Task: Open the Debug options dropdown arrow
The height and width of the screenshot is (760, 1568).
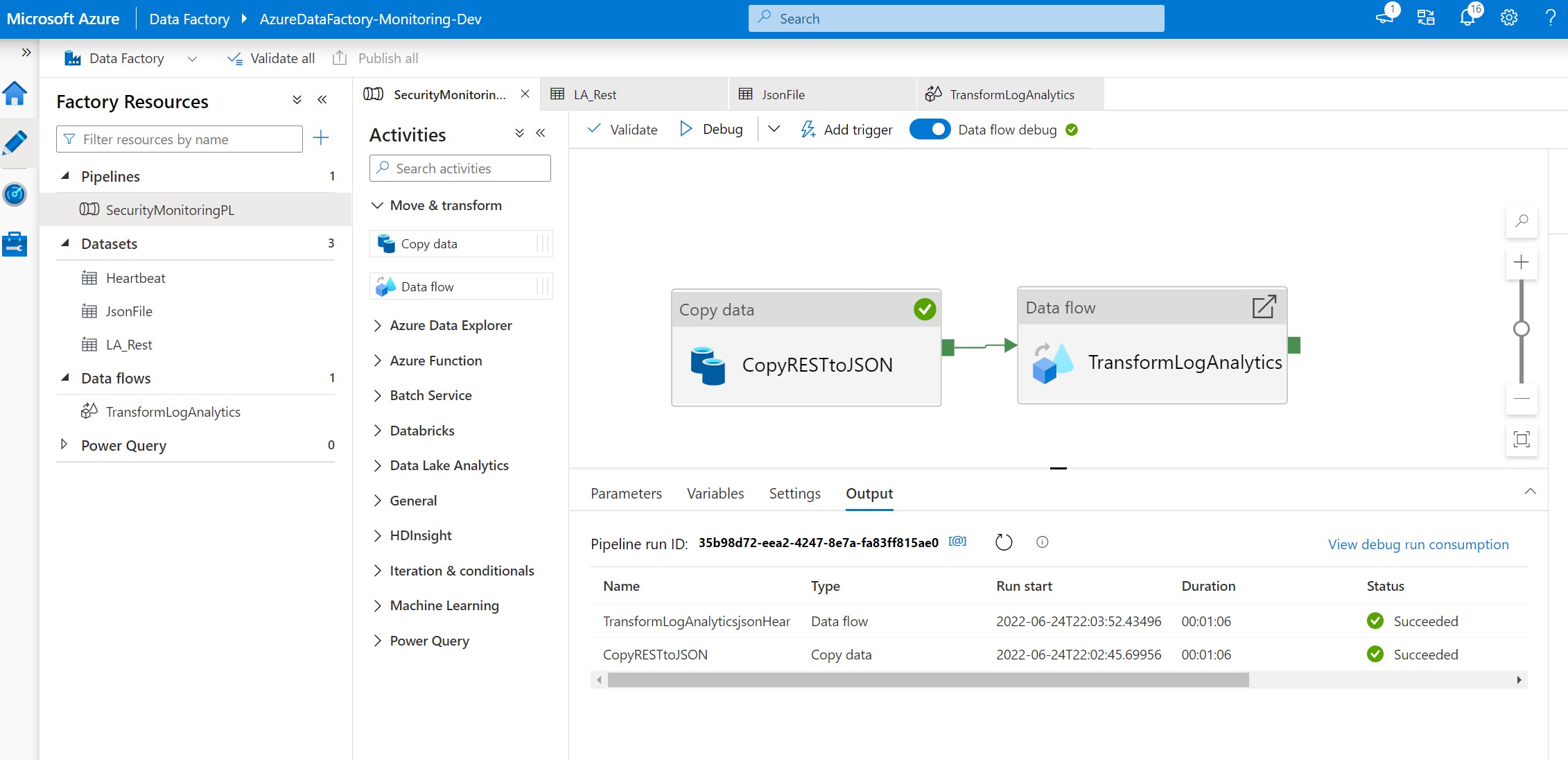Action: point(774,129)
